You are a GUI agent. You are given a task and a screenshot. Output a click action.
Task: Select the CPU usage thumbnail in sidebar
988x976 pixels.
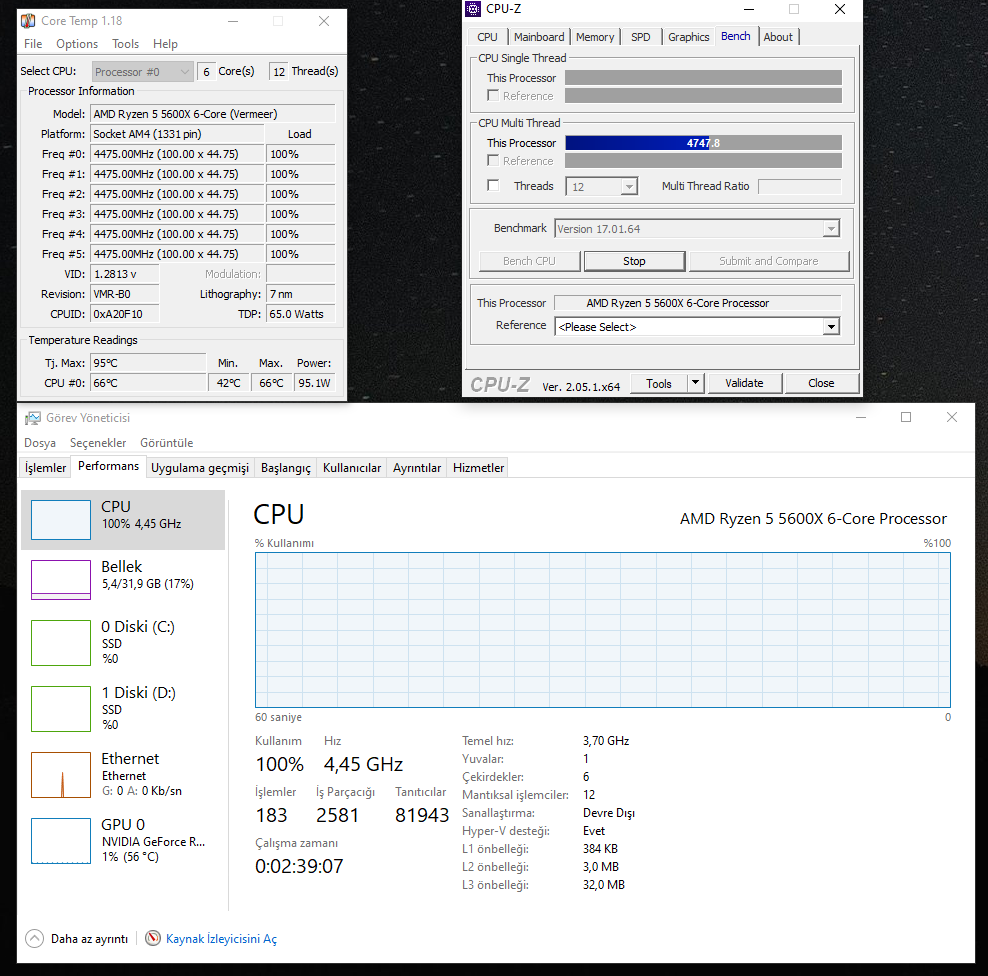point(61,520)
